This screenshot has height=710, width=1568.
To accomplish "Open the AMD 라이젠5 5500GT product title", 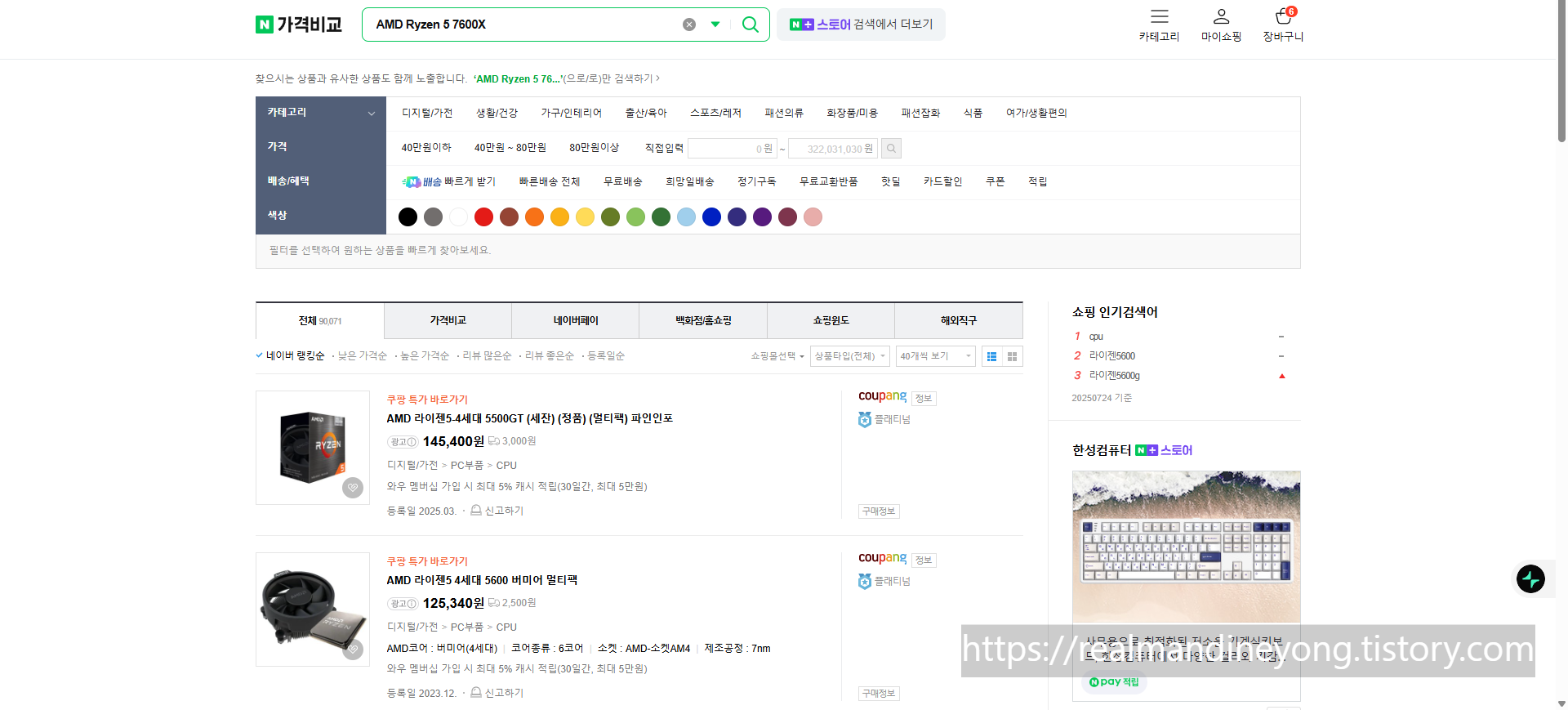I will [x=529, y=418].
